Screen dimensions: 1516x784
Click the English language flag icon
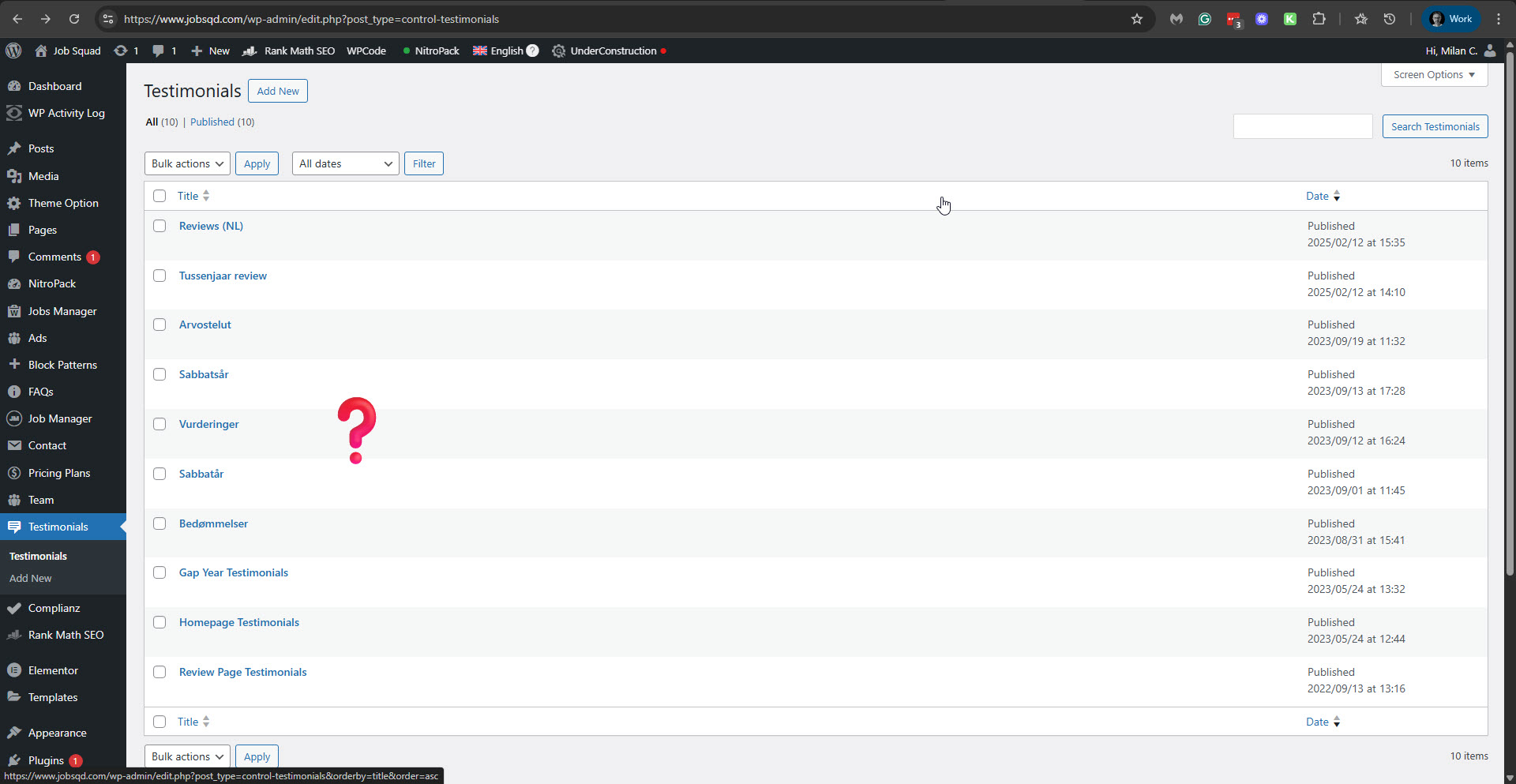(480, 51)
